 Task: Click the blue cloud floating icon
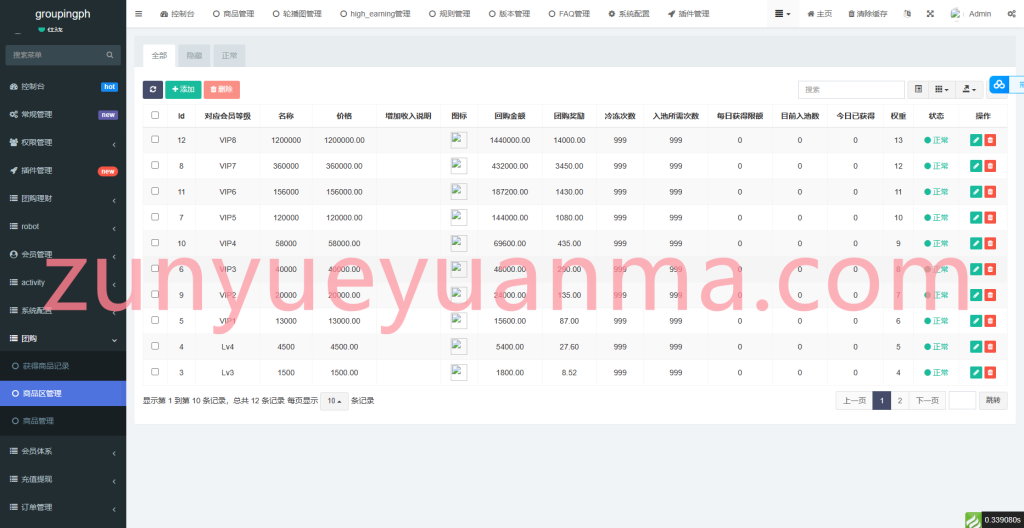tap(999, 84)
